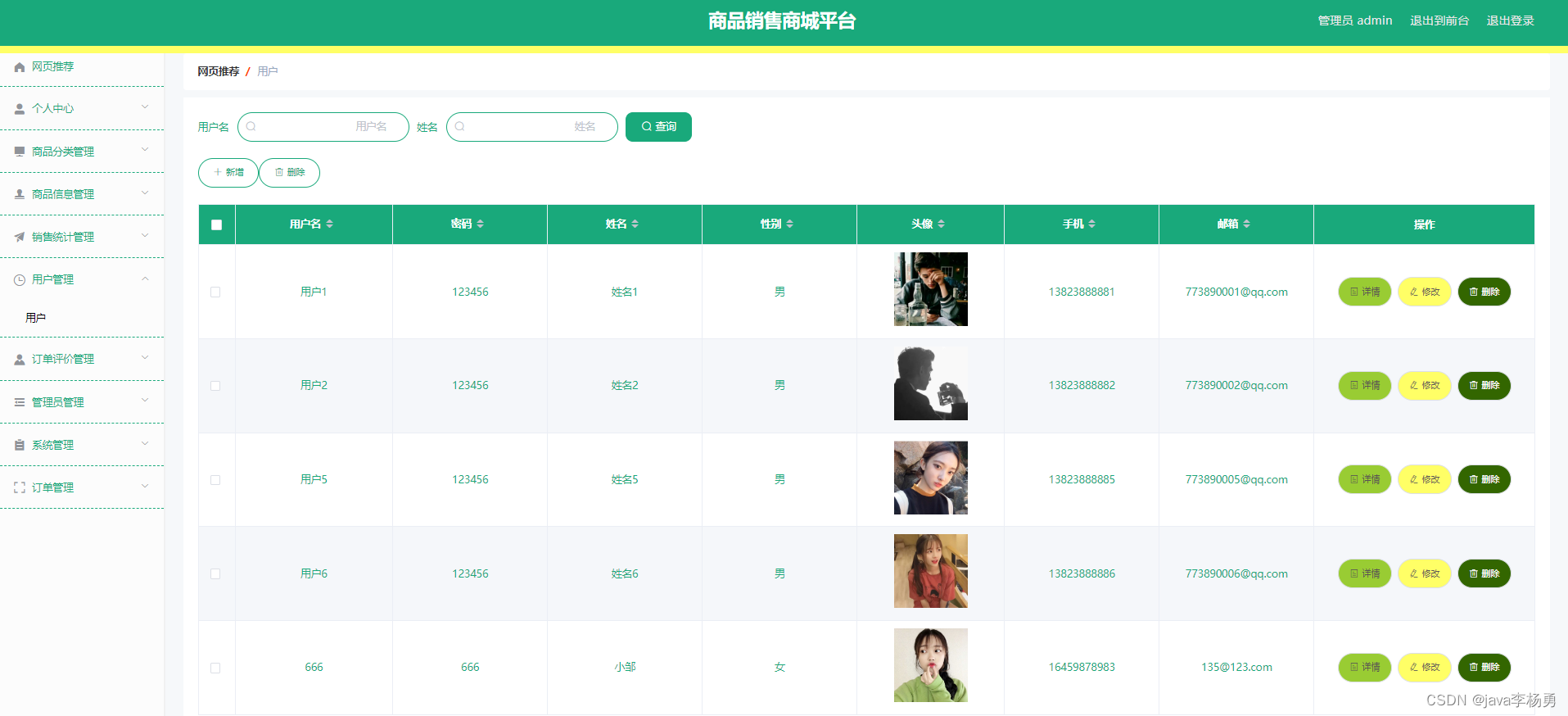Open avatar thumbnail of 用户6
Image resolution: width=1568 pixels, height=716 pixels.
[931, 571]
